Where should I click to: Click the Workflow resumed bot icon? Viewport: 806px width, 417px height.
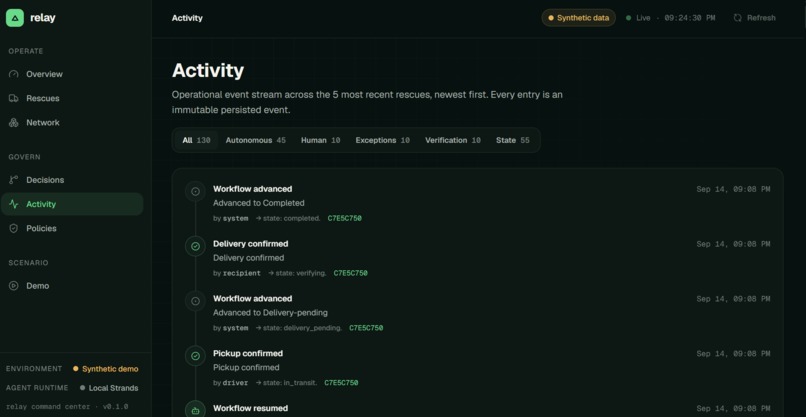[x=195, y=410]
